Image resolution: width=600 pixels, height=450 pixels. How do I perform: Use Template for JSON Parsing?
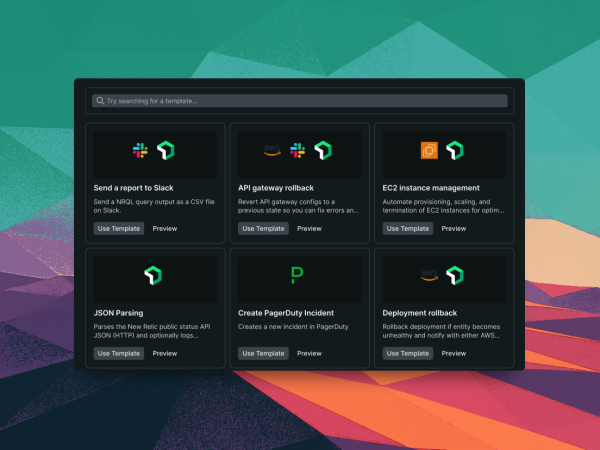point(119,354)
